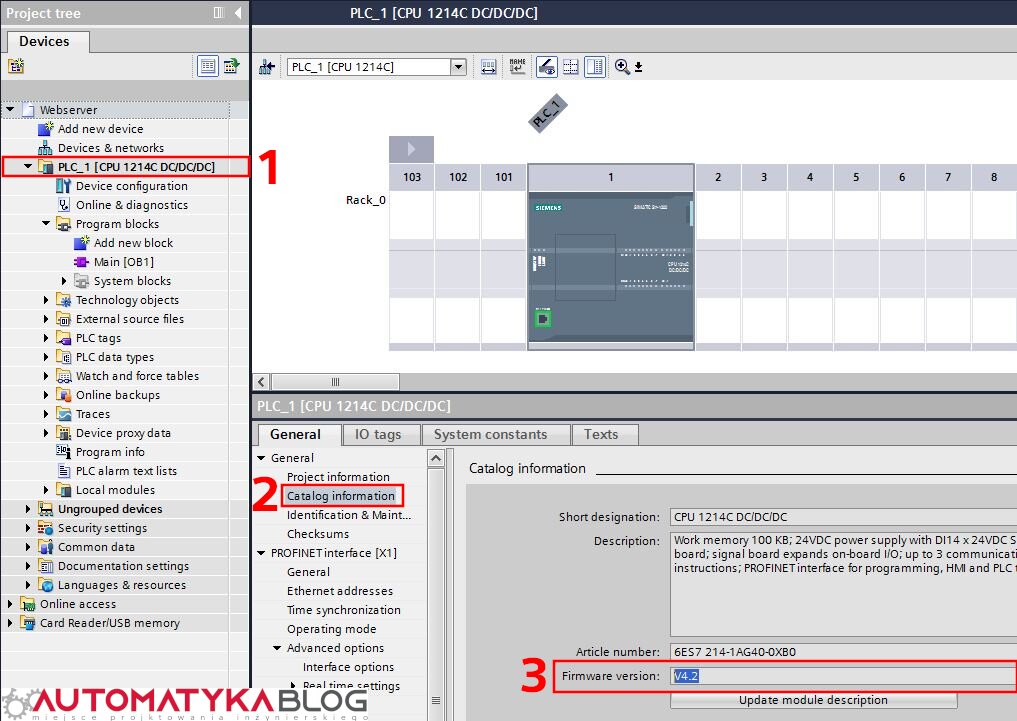Collapse the Advanced options group
This screenshot has width=1017, height=721.
277,648
